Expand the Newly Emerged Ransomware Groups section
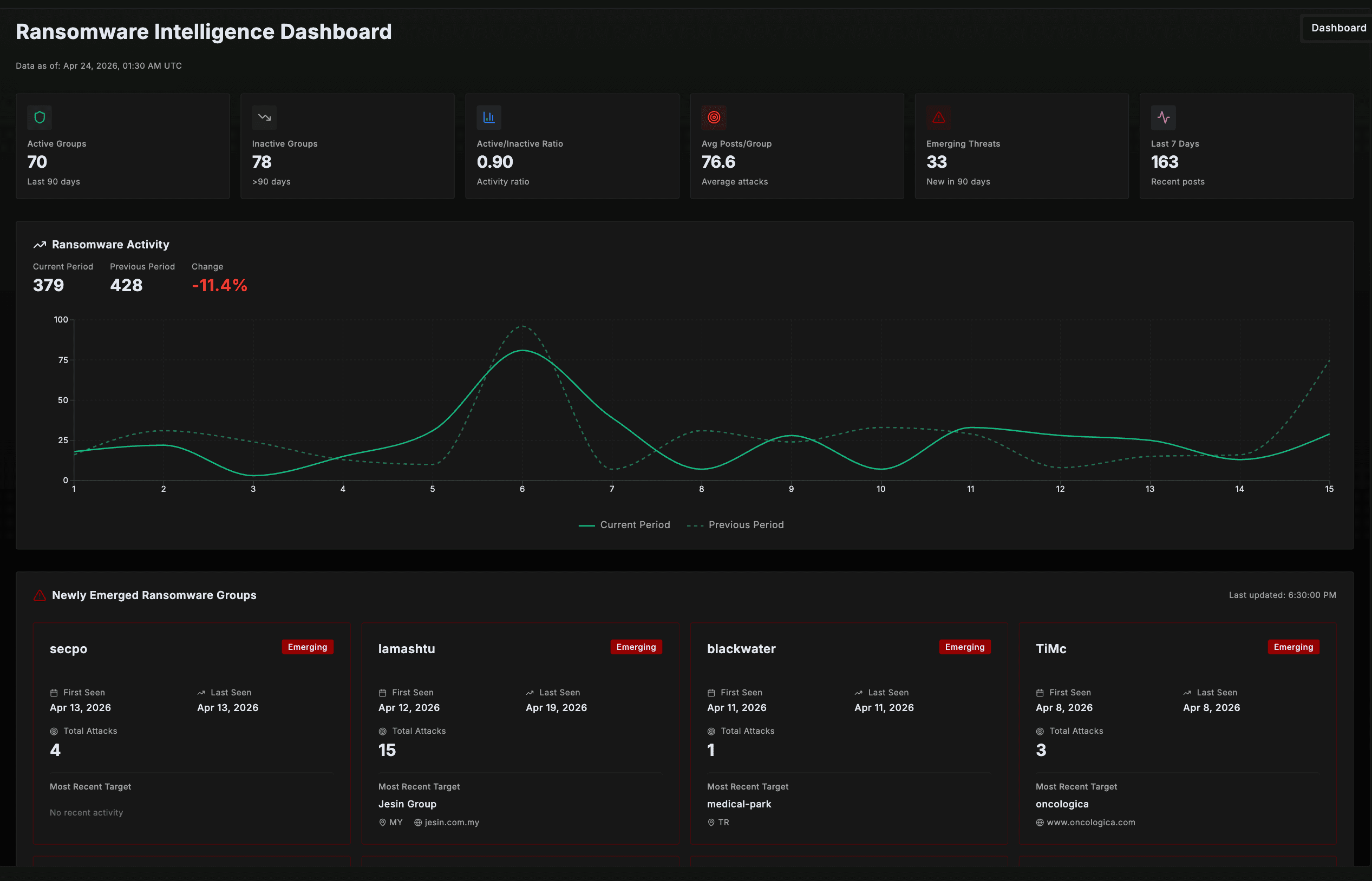Image resolution: width=1372 pixels, height=881 pixels. coord(154,595)
